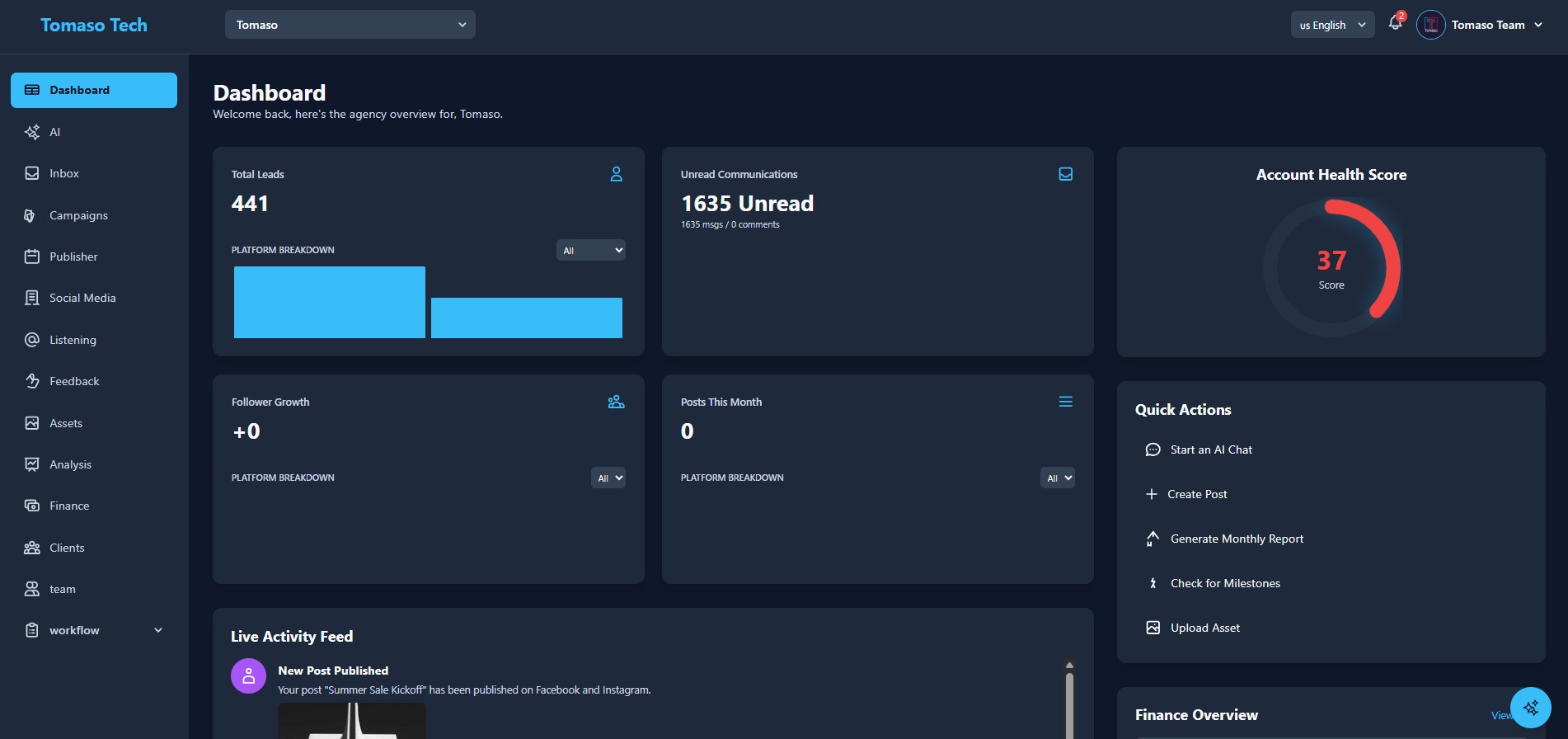Click the Posts This Month list icon

pos(1065,402)
